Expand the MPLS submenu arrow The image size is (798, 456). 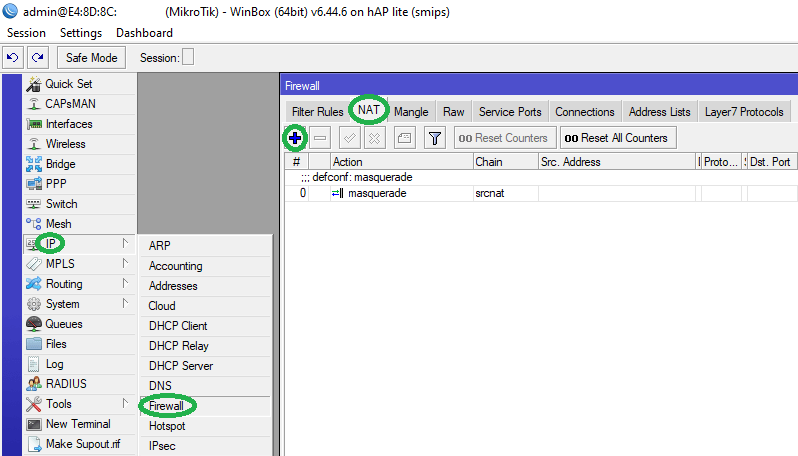coord(125,263)
